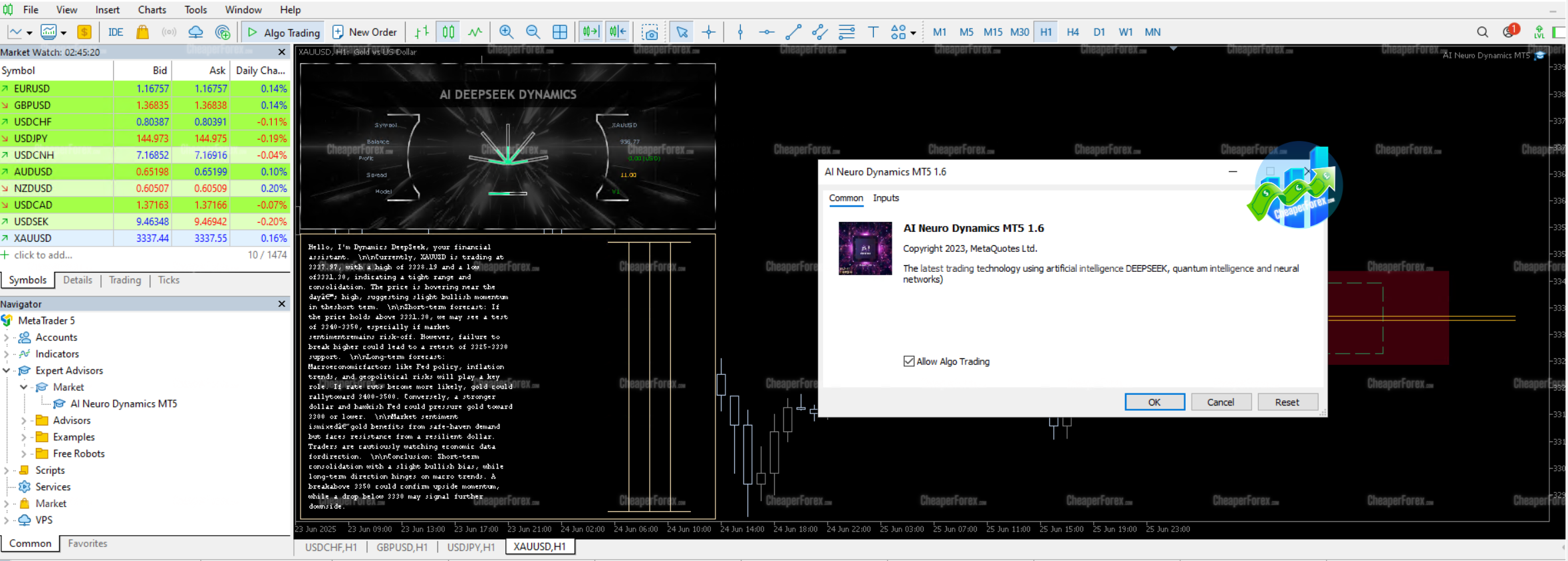
Task: Zoom in on the chart
Action: (506, 32)
